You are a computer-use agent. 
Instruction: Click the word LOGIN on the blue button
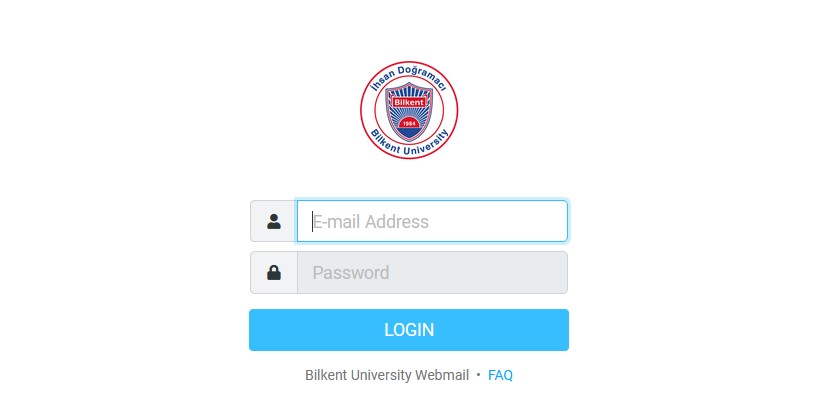coord(409,330)
